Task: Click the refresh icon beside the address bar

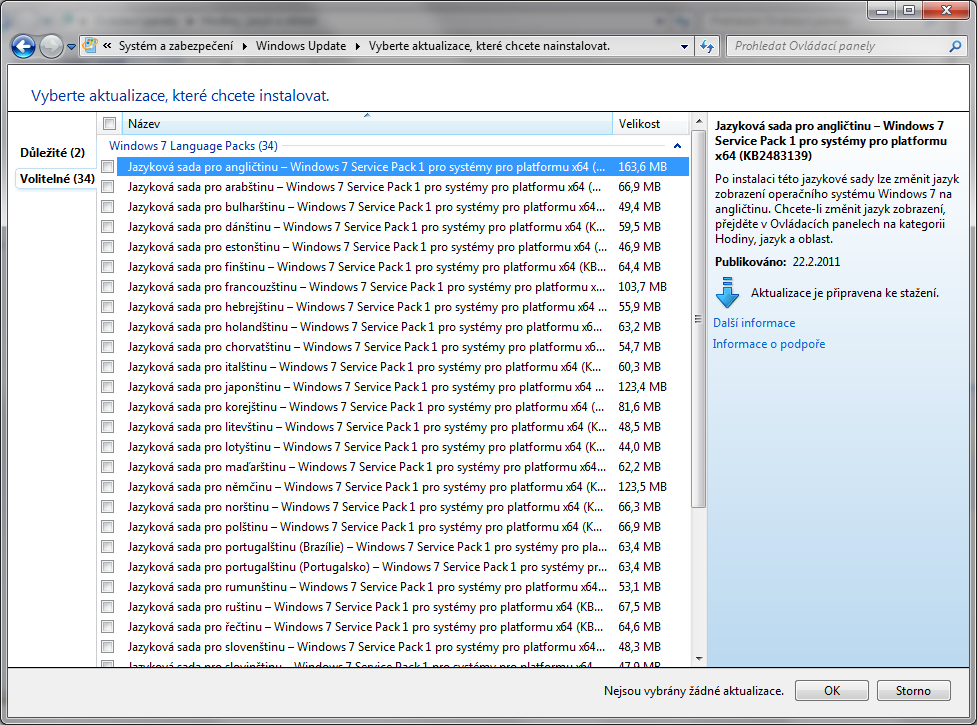Action: click(707, 46)
